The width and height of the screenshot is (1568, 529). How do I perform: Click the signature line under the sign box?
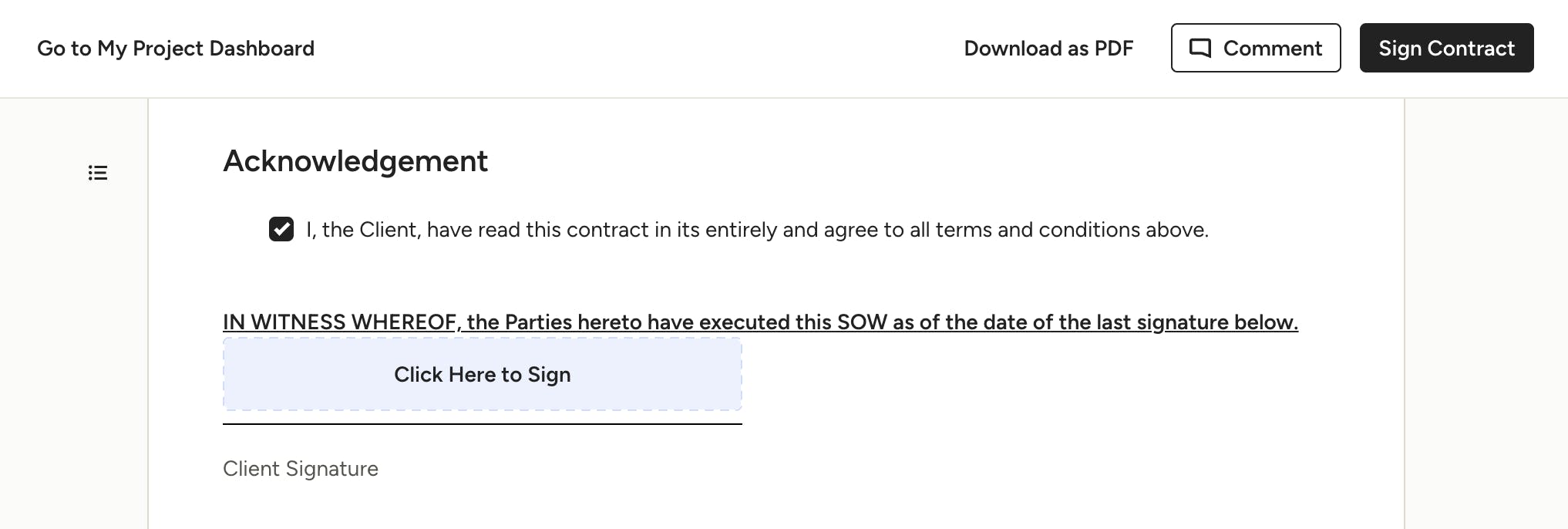click(483, 423)
